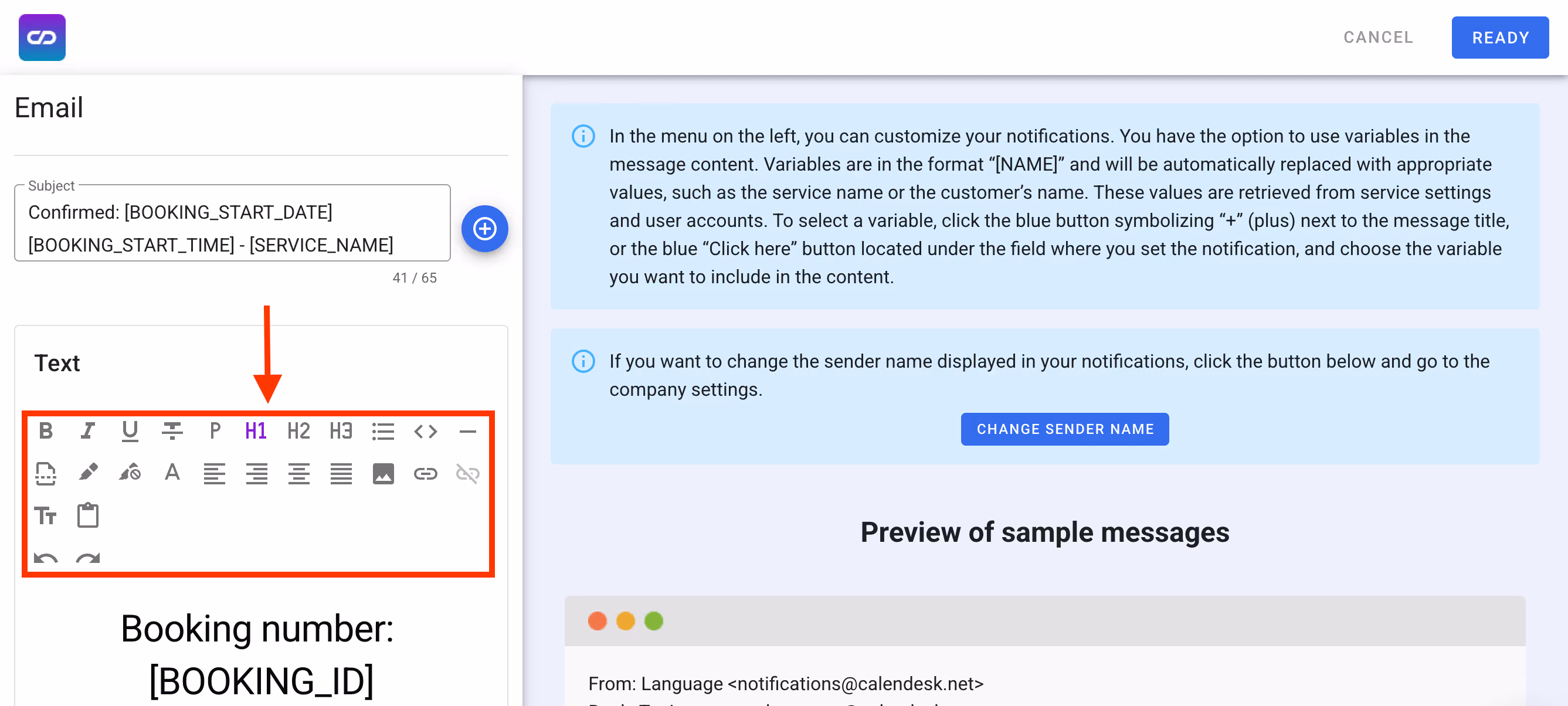1568x706 pixels.
Task: Apply H2 heading style
Action: coord(299,431)
